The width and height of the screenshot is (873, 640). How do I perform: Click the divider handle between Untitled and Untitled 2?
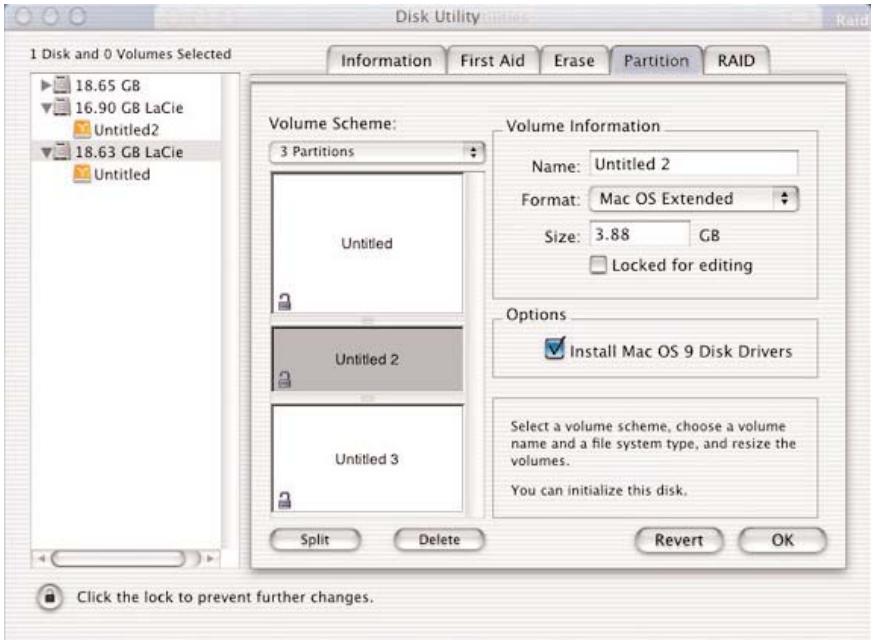pos(367,321)
